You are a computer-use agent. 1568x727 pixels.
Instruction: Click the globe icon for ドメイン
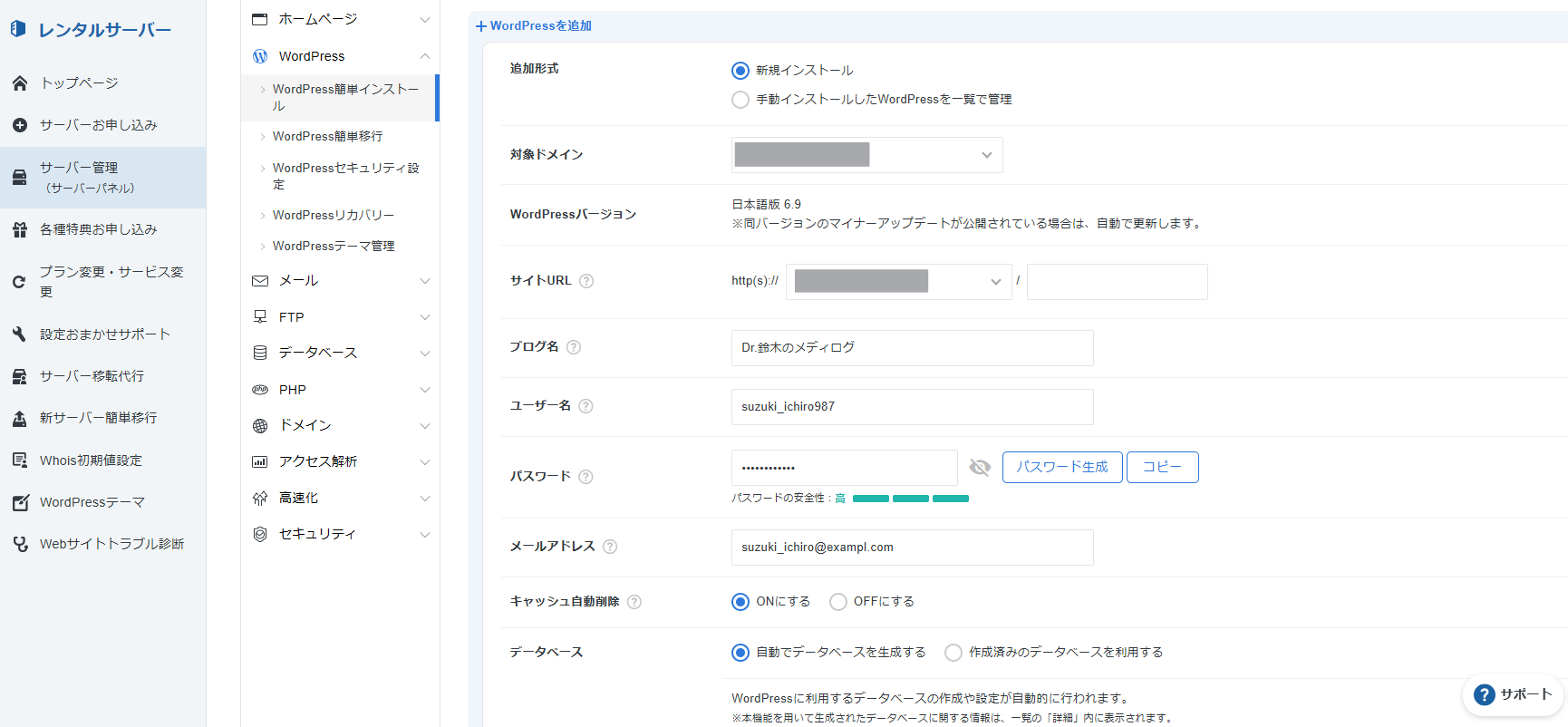click(x=260, y=425)
